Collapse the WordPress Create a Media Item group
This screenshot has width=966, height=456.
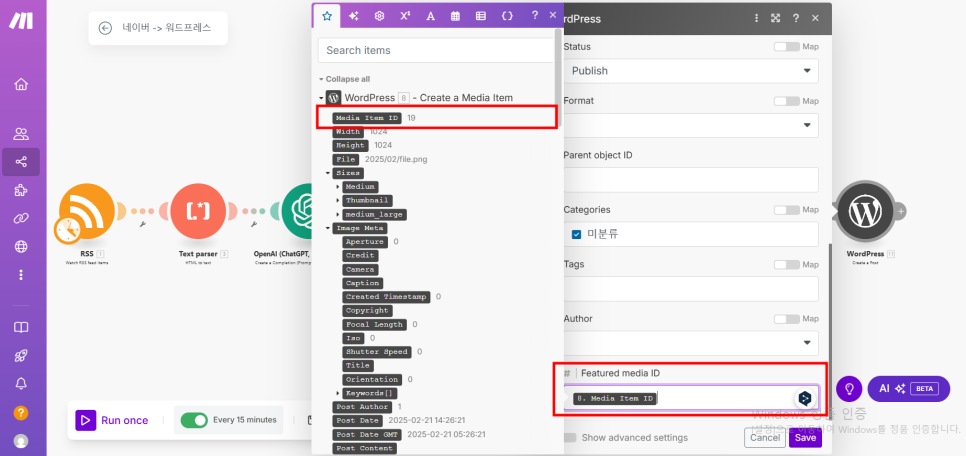click(321, 98)
